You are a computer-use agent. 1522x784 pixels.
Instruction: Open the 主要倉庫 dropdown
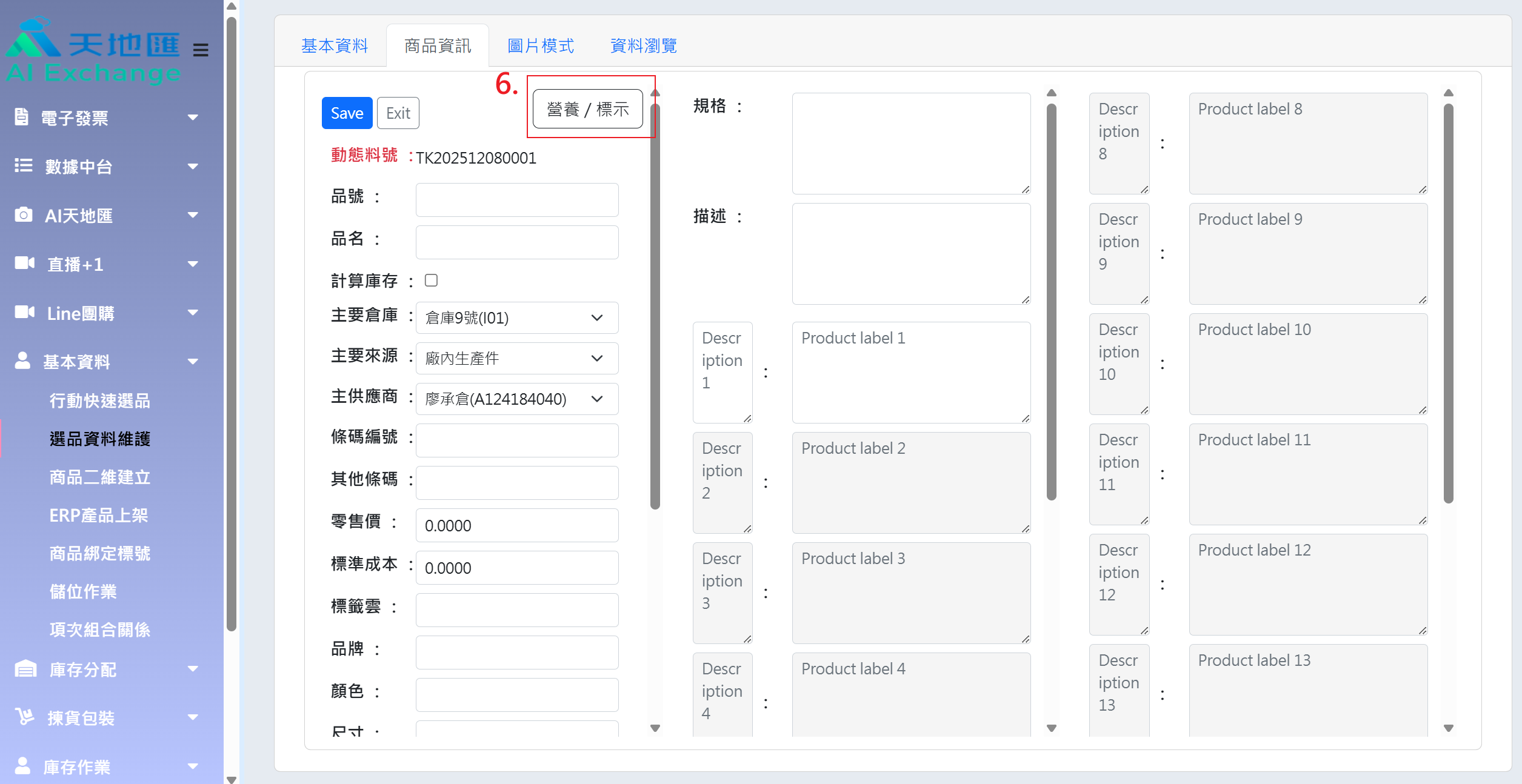click(x=516, y=318)
